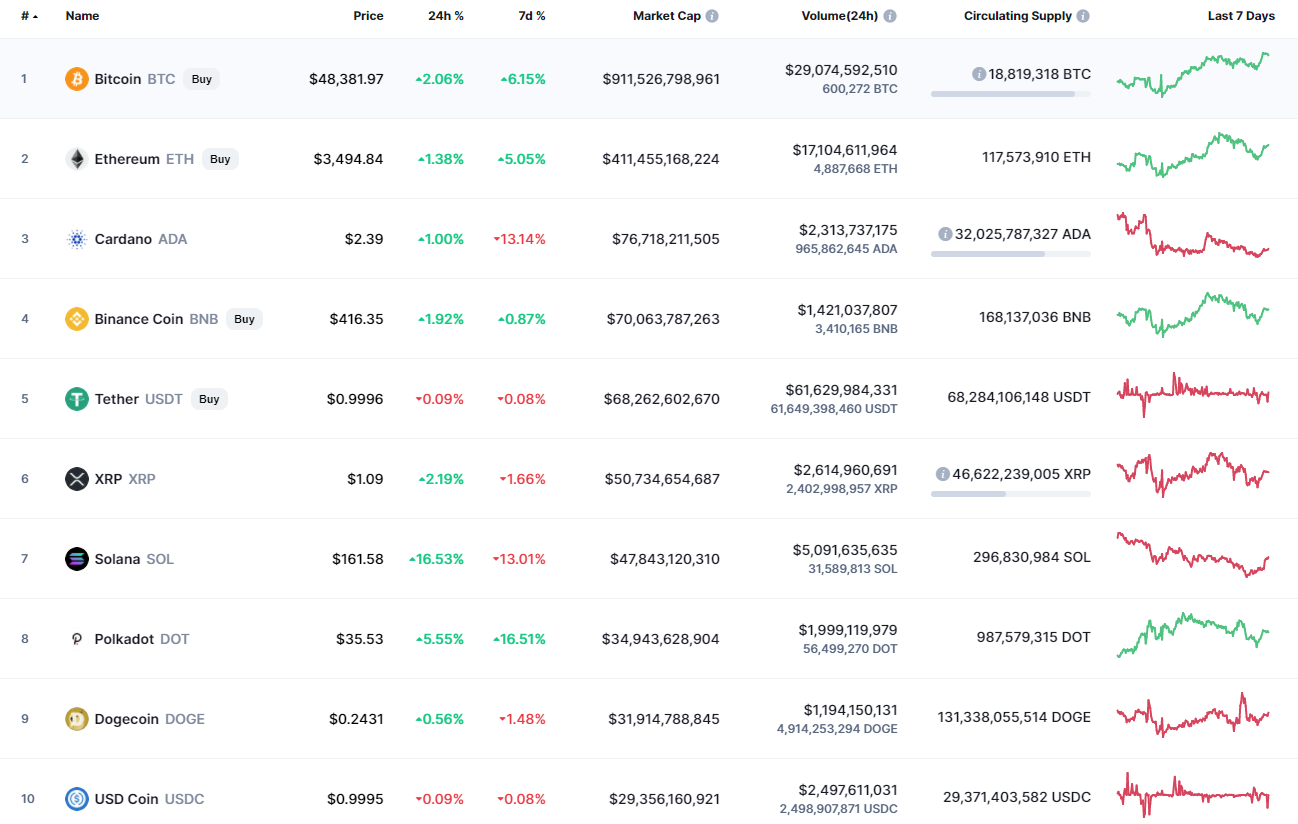Open Bitcoin 7-day sparkline chart
The height and width of the screenshot is (824, 1298).
[x=1193, y=75]
